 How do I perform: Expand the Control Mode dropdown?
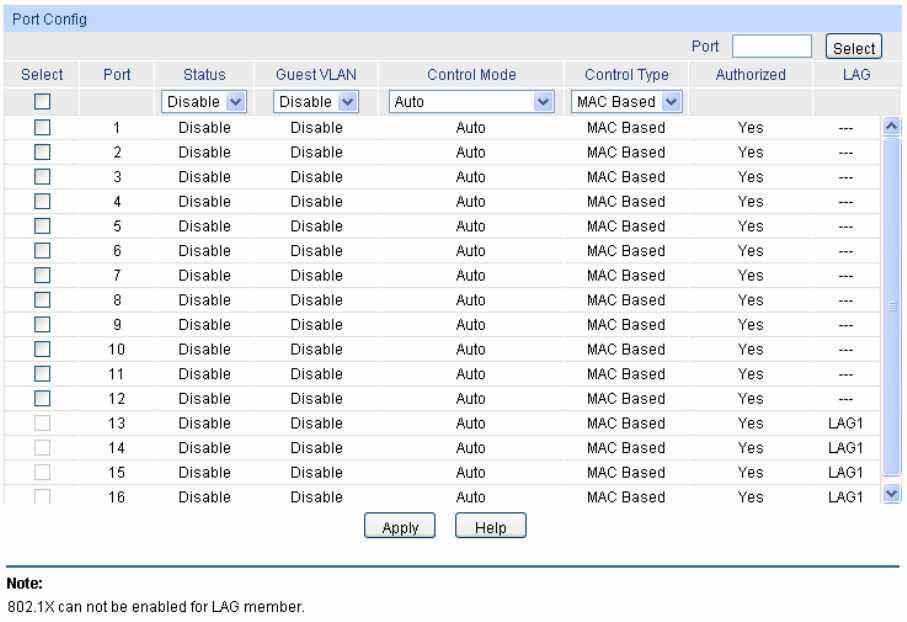click(471, 101)
